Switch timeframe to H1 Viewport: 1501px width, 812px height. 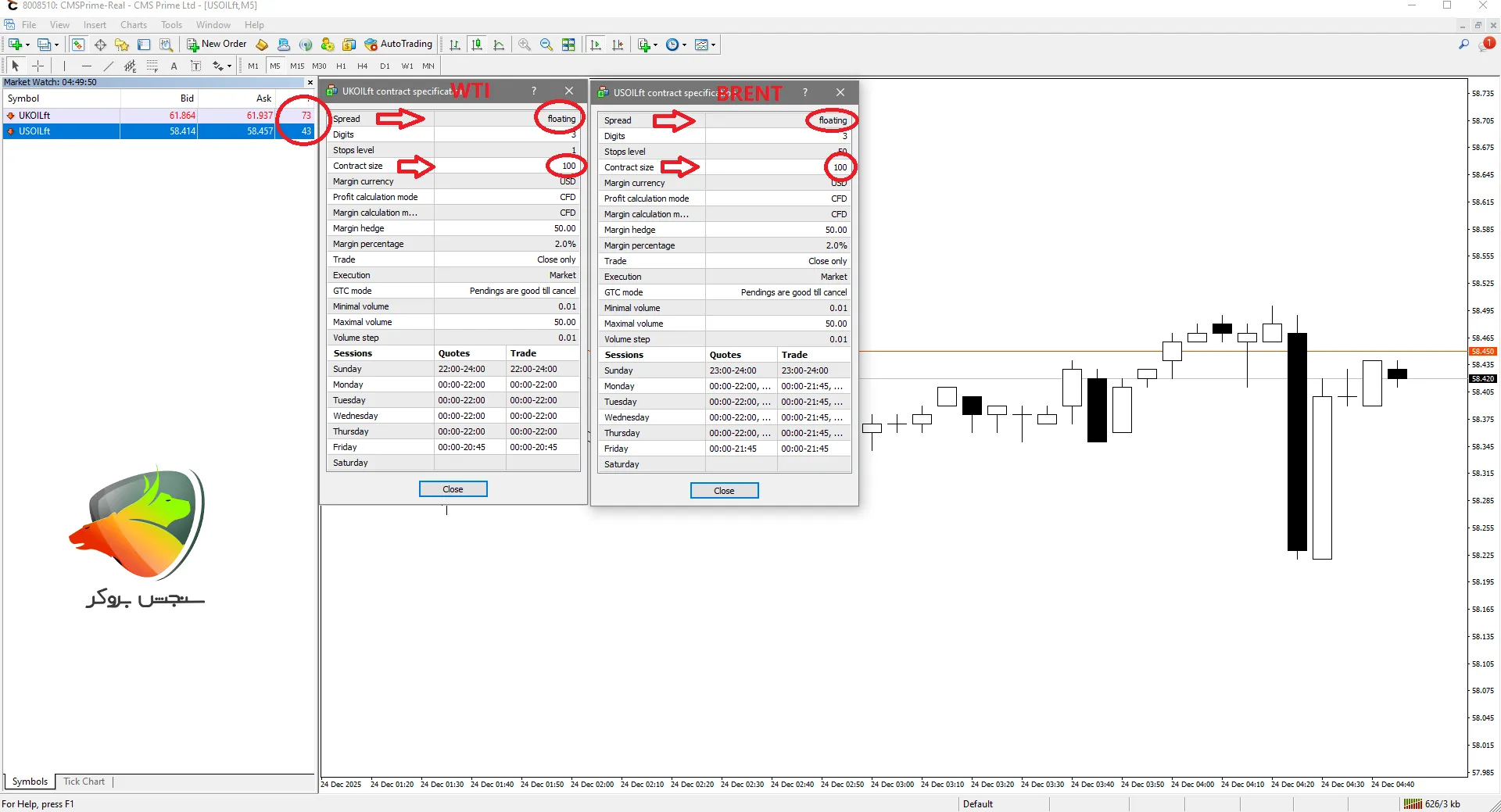click(x=341, y=66)
